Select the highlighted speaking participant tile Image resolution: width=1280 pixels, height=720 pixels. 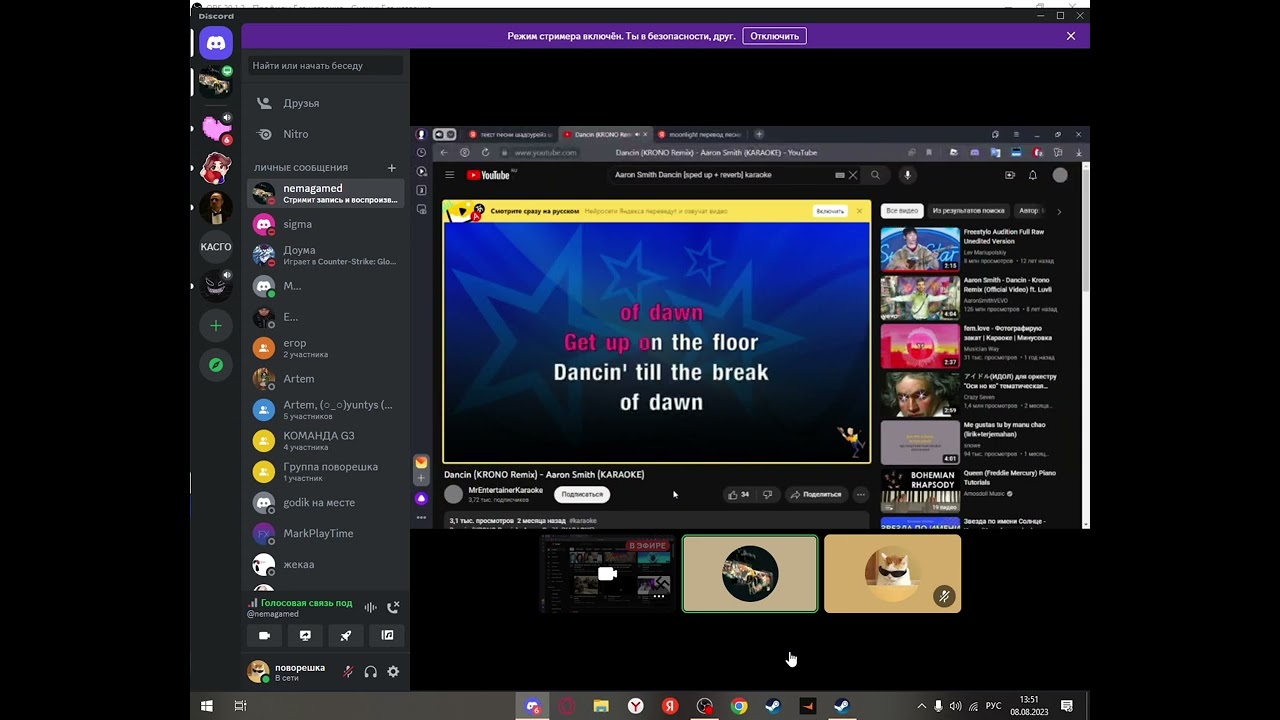pyautogui.click(x=750, y=573)
